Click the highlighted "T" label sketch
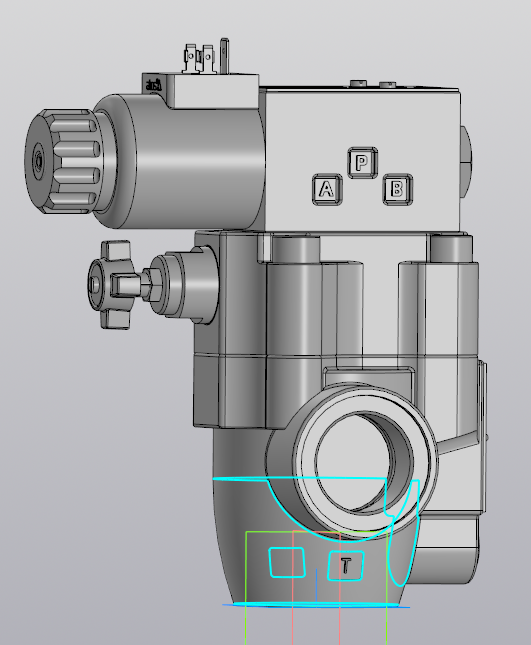 click(346, 566)
